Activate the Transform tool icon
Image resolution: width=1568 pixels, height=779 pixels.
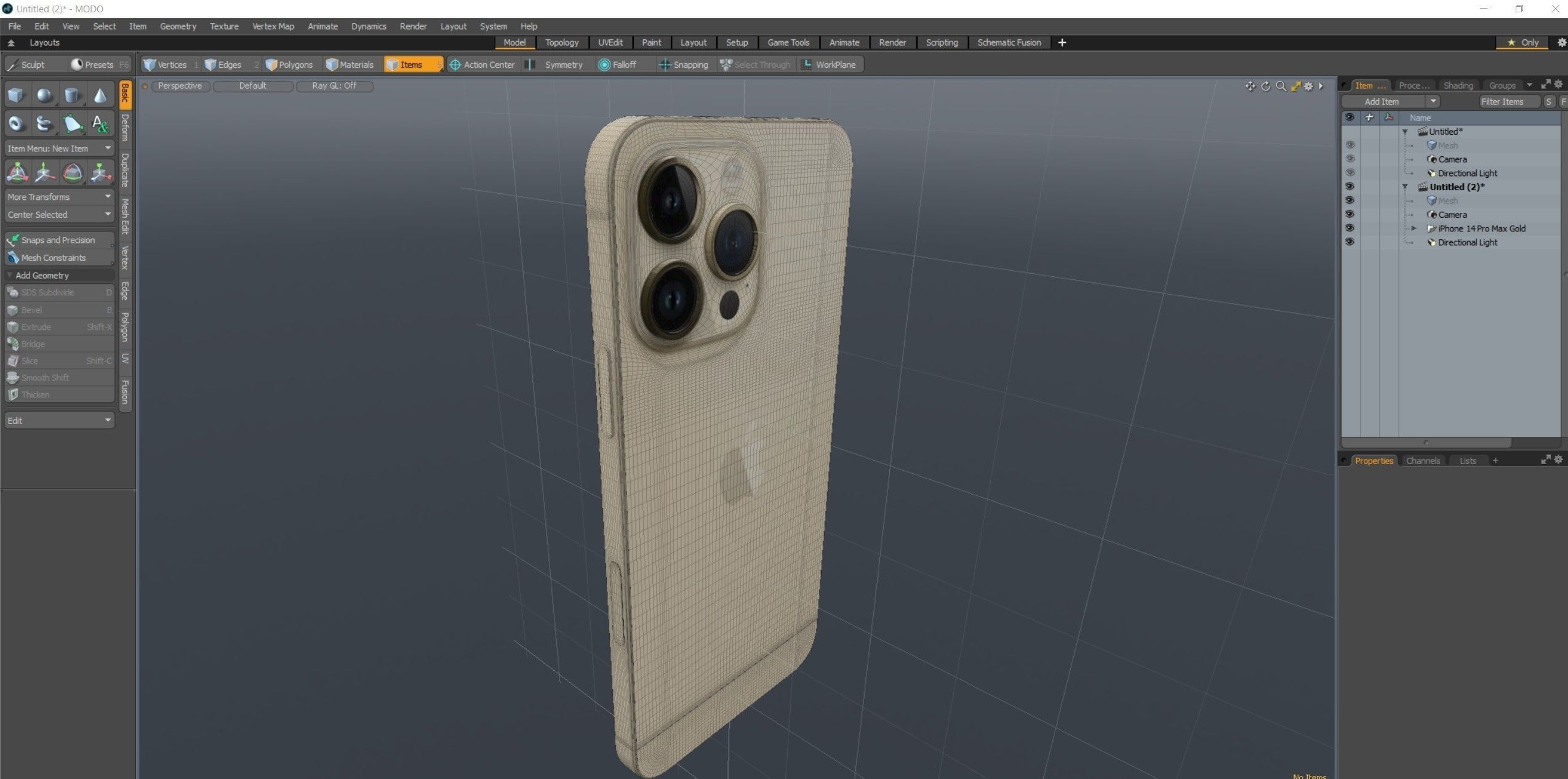[17, 173]
